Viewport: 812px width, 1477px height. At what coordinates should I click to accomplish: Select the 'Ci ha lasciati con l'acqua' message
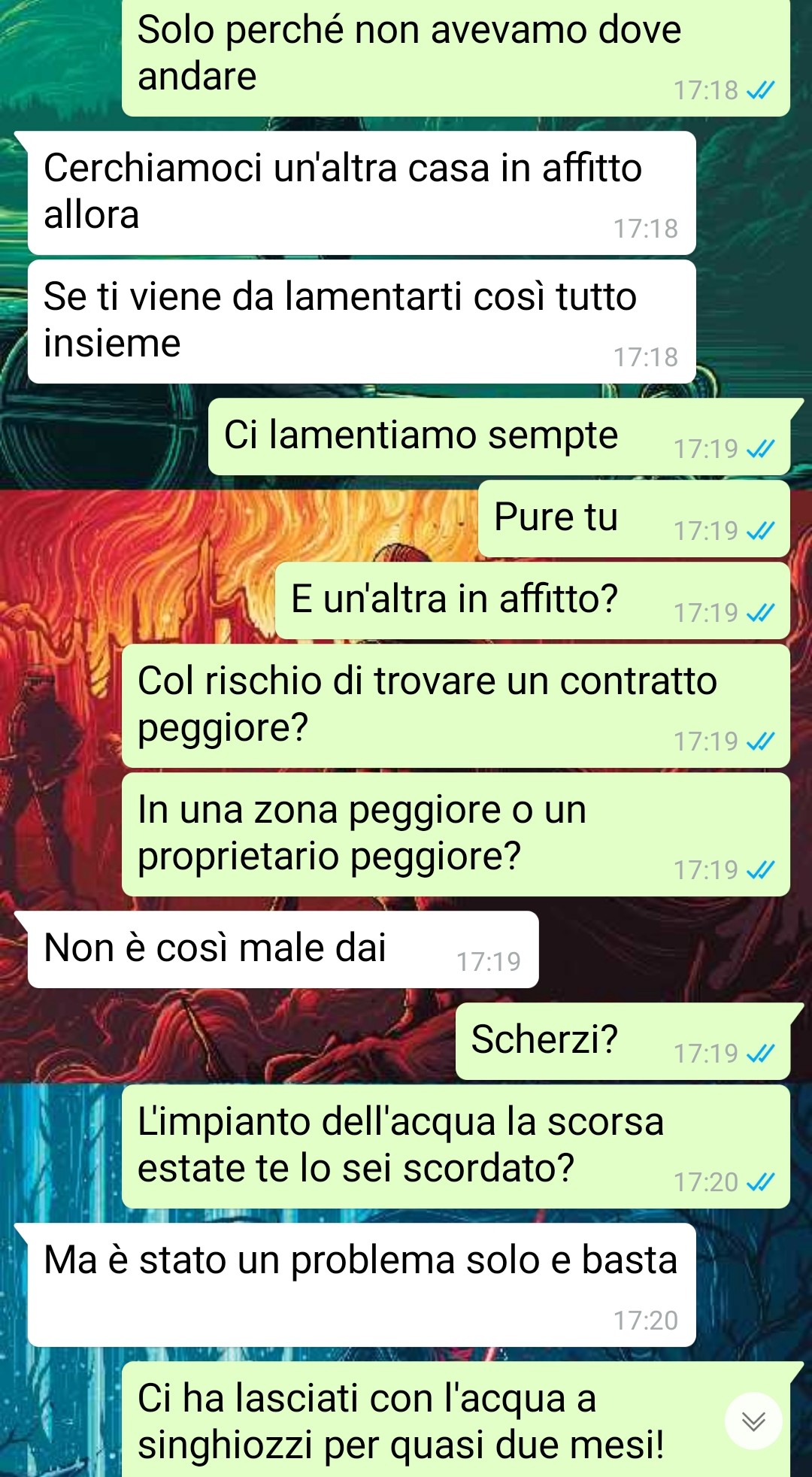click(x=456, y=1419)
